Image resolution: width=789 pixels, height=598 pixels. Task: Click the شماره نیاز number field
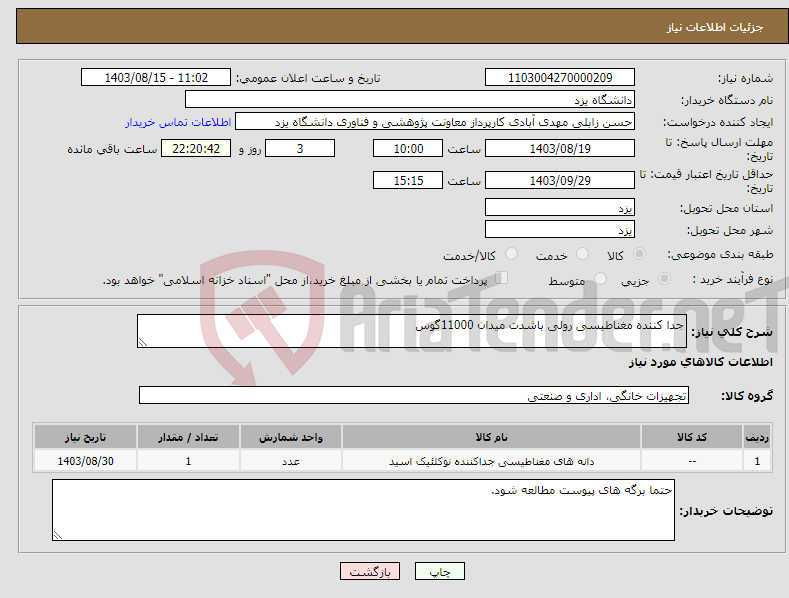560,78
